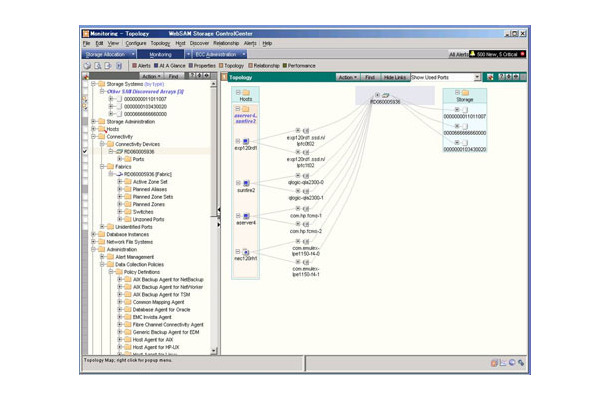Viewport: 610px width, 400px height.
Task: Check the box beside Active Zone Set row
Action: pyautogui.click(x=85, y=182)
